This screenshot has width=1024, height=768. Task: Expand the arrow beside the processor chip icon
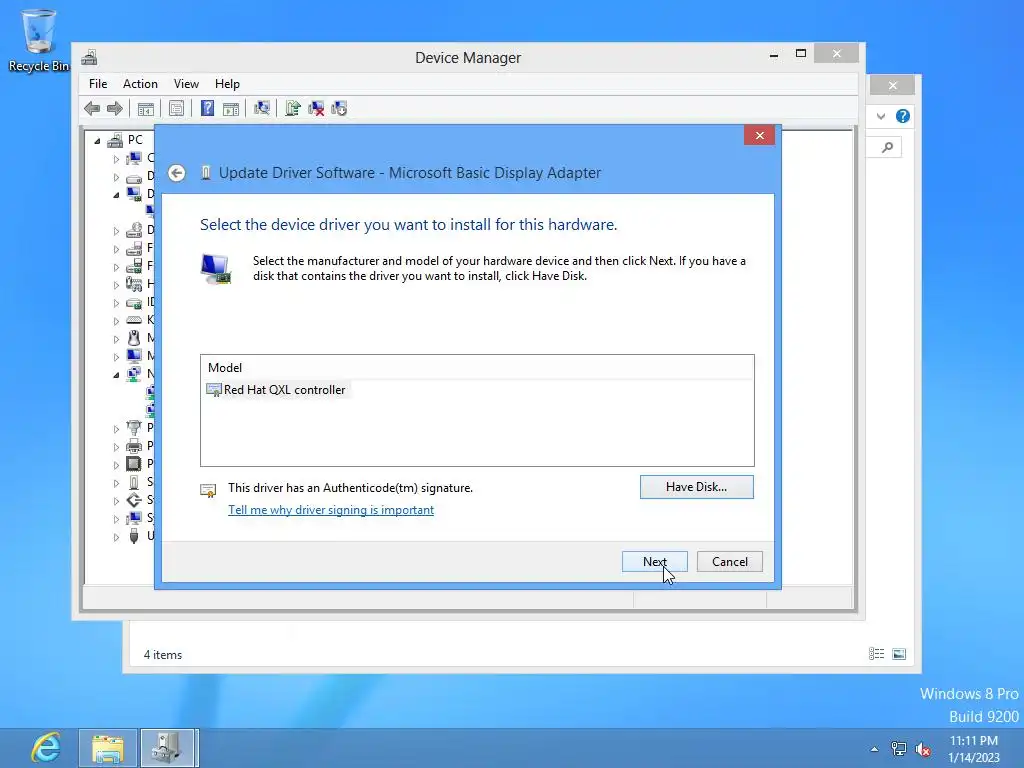click(x=116, y=465)
